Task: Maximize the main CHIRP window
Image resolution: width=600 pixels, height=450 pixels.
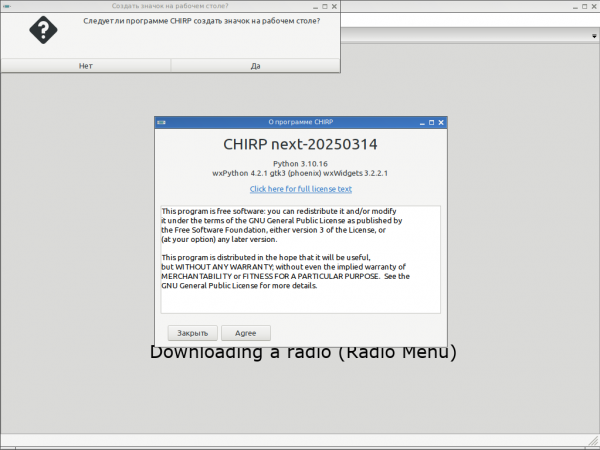Action: (x=584, y=6)
